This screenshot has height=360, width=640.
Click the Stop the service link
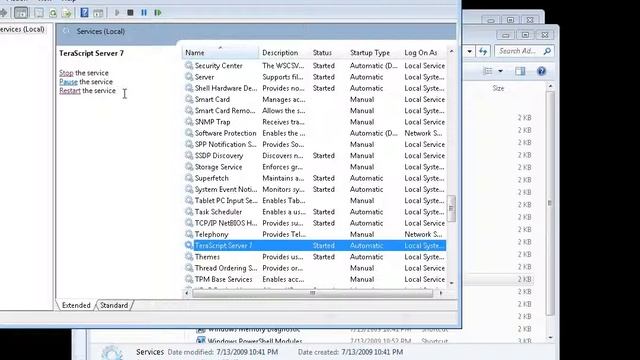(x=66, y=73)
